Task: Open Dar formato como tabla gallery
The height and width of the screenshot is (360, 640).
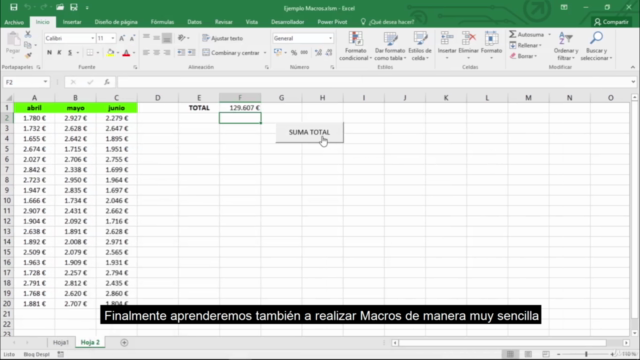Action: click(x=390, y=46)
